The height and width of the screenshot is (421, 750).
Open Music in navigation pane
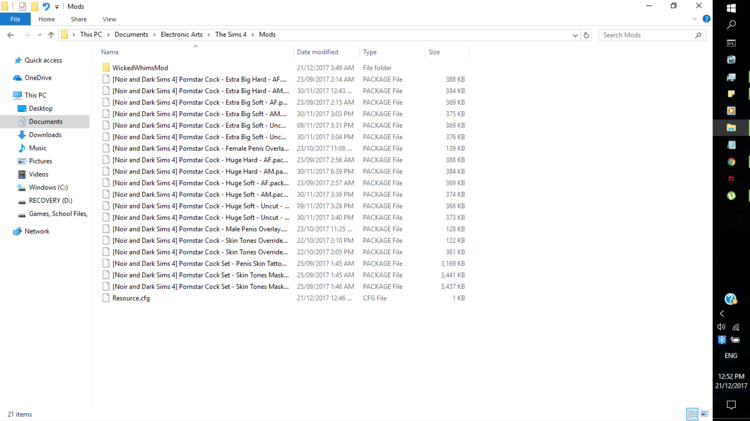tap(37, 148)
